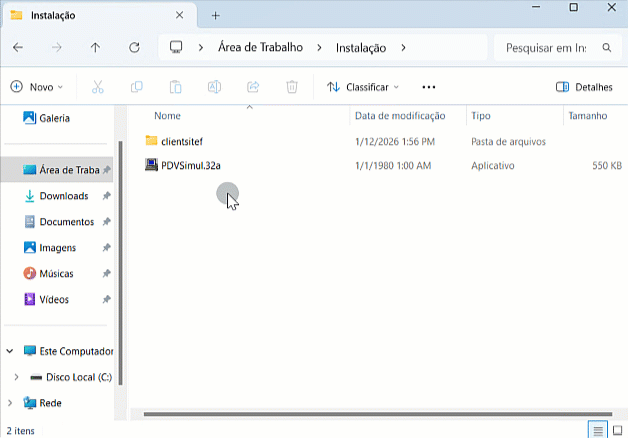The width and height of the screenshot is (628, 438).
Task: Open the Novo dropdown menu
Action: (x=37, y=87)
